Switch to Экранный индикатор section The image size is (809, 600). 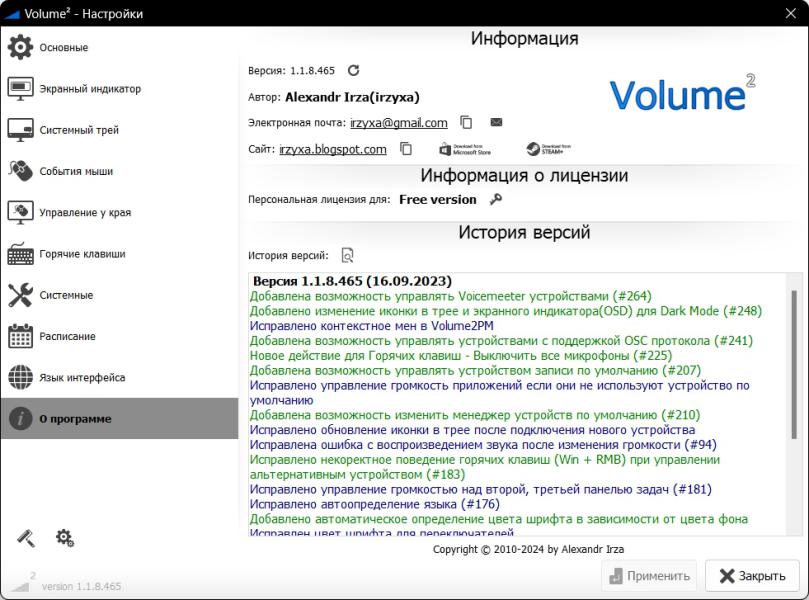point(119,89)
